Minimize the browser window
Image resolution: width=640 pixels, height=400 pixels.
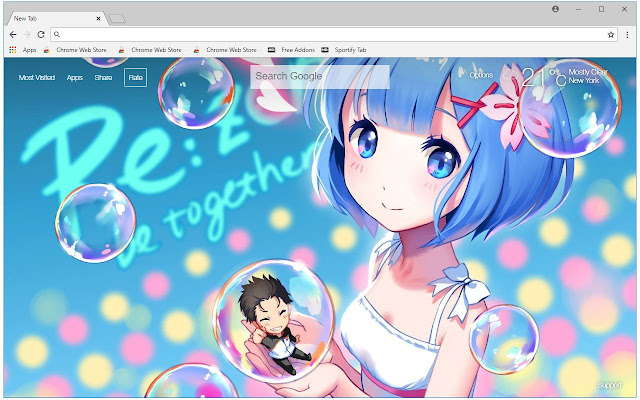click(x=578, y=9)
